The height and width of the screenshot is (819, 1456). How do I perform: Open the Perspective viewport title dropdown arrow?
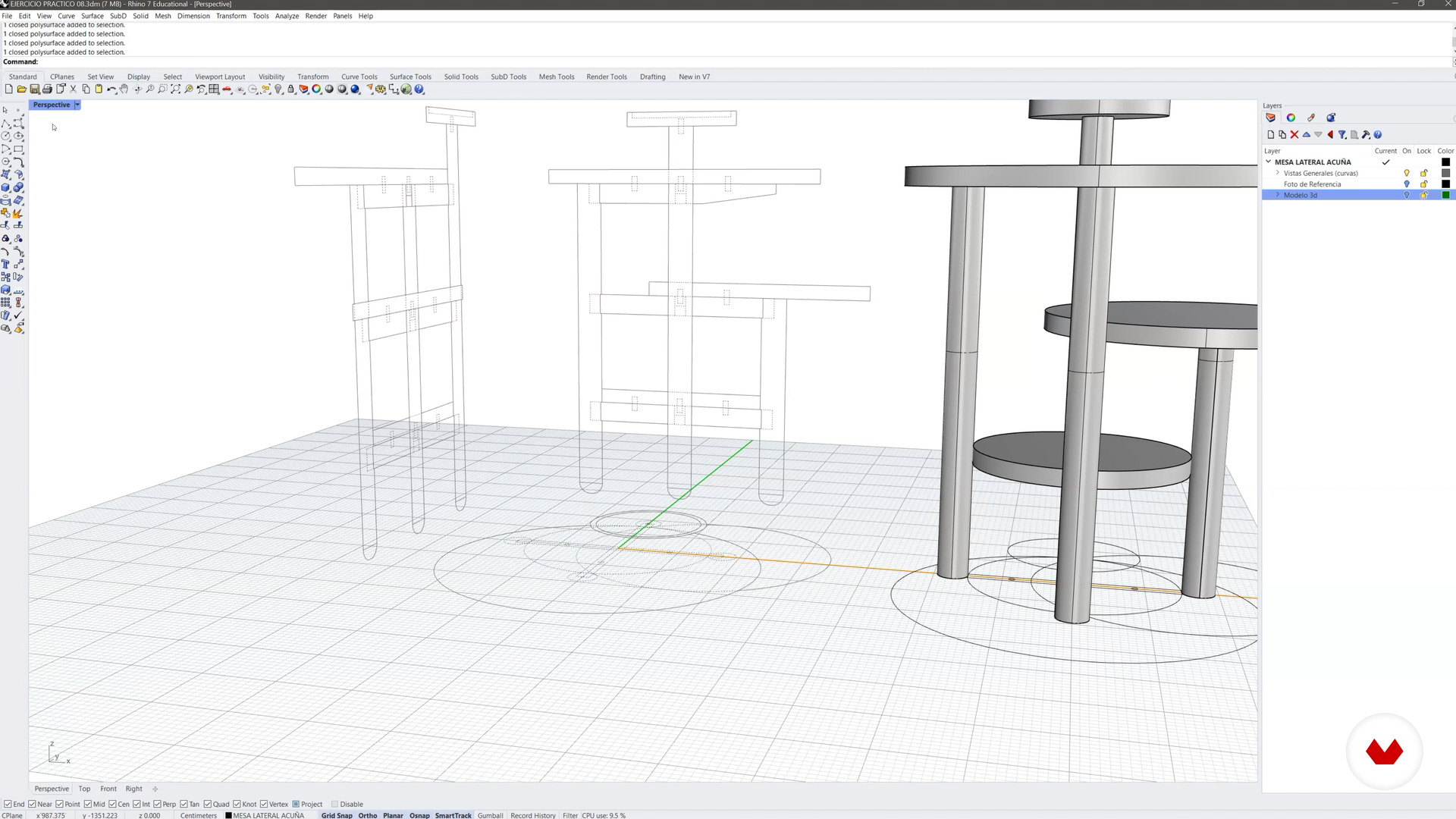pos(77,105)
